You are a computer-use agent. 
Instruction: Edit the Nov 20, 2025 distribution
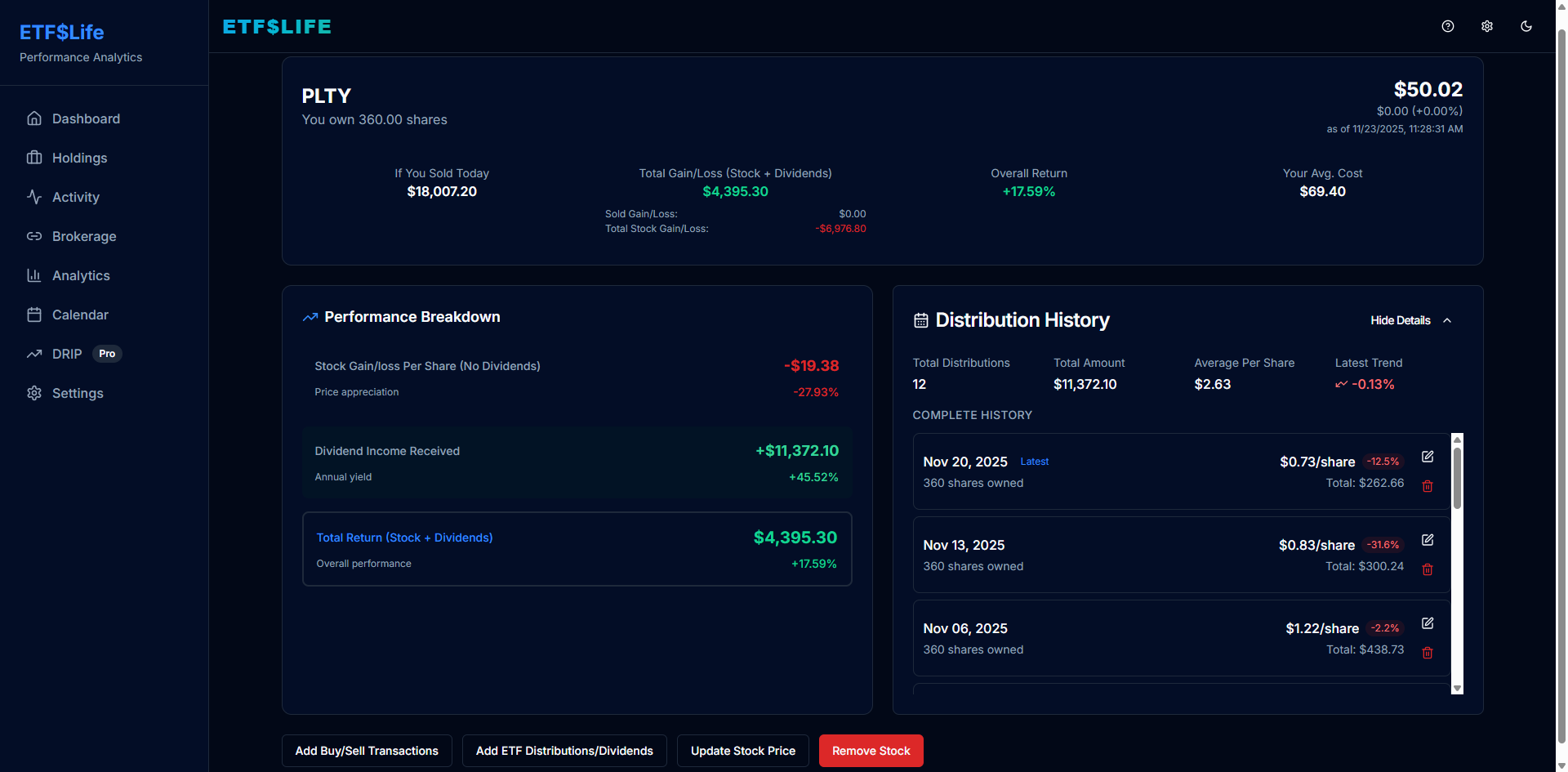[x=1428, y=457]
